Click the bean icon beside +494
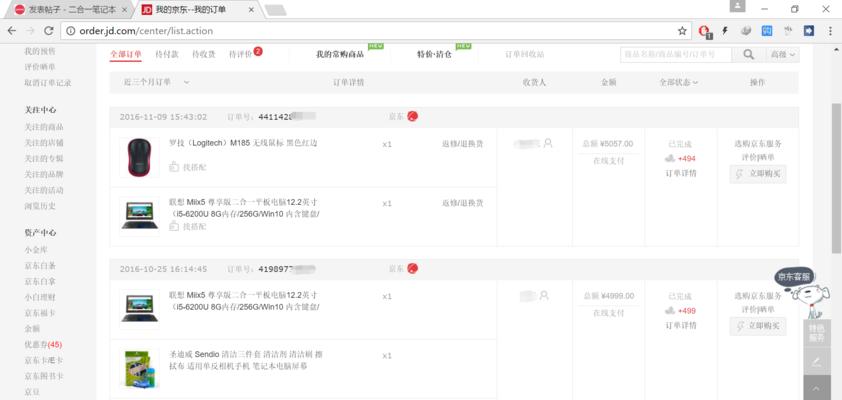Viewport: 842px width, 400px height. pos(670,158)
